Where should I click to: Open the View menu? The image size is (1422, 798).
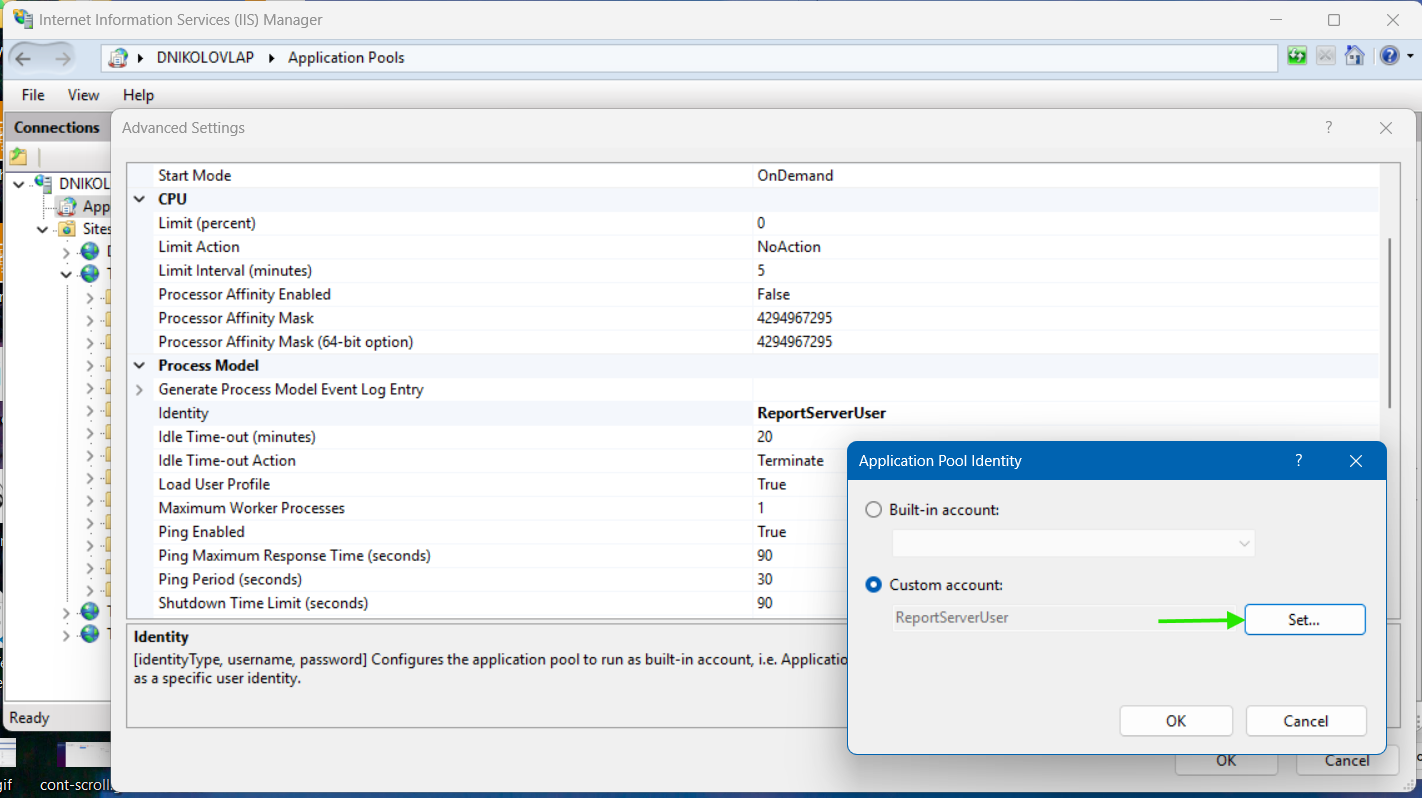point(83,95)
